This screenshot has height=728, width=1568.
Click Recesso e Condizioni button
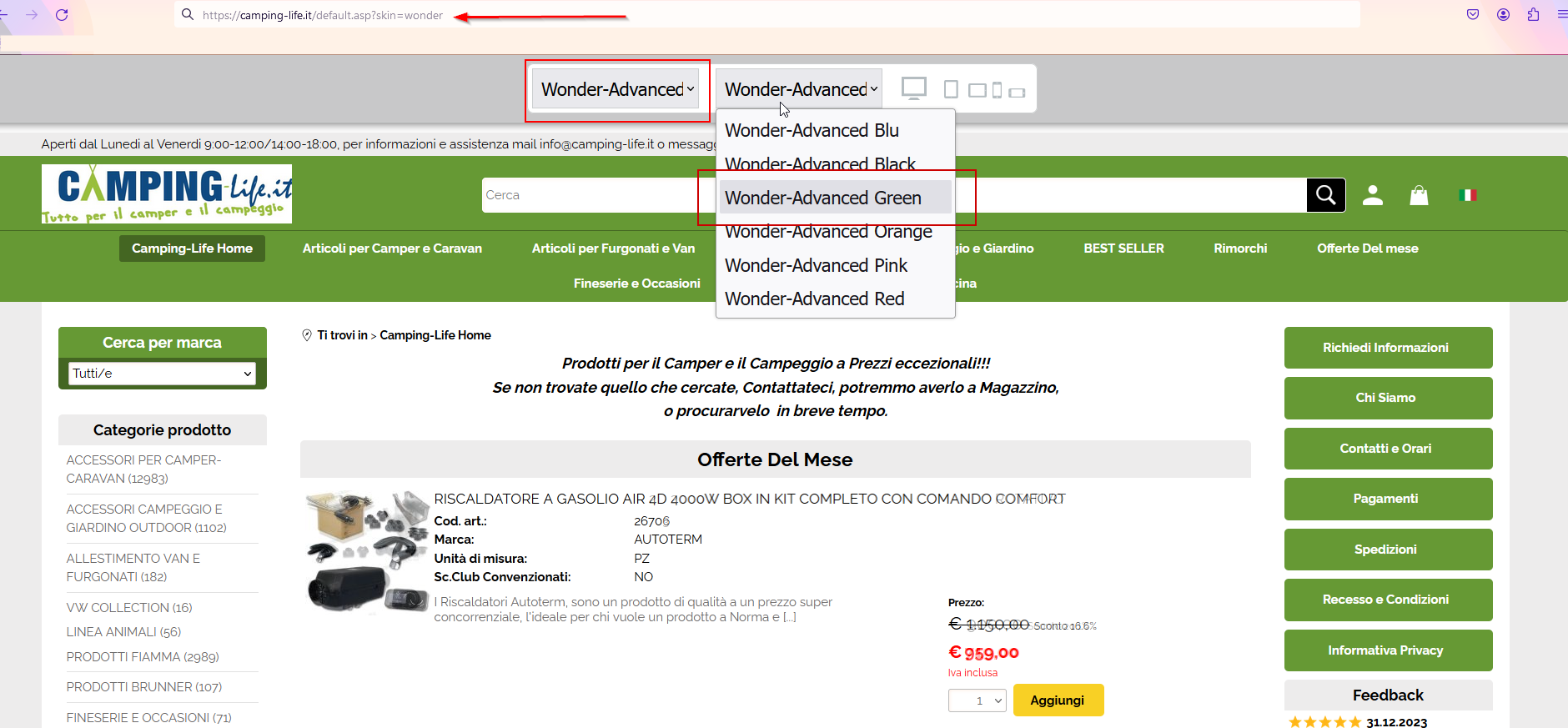pos(1388,600)
